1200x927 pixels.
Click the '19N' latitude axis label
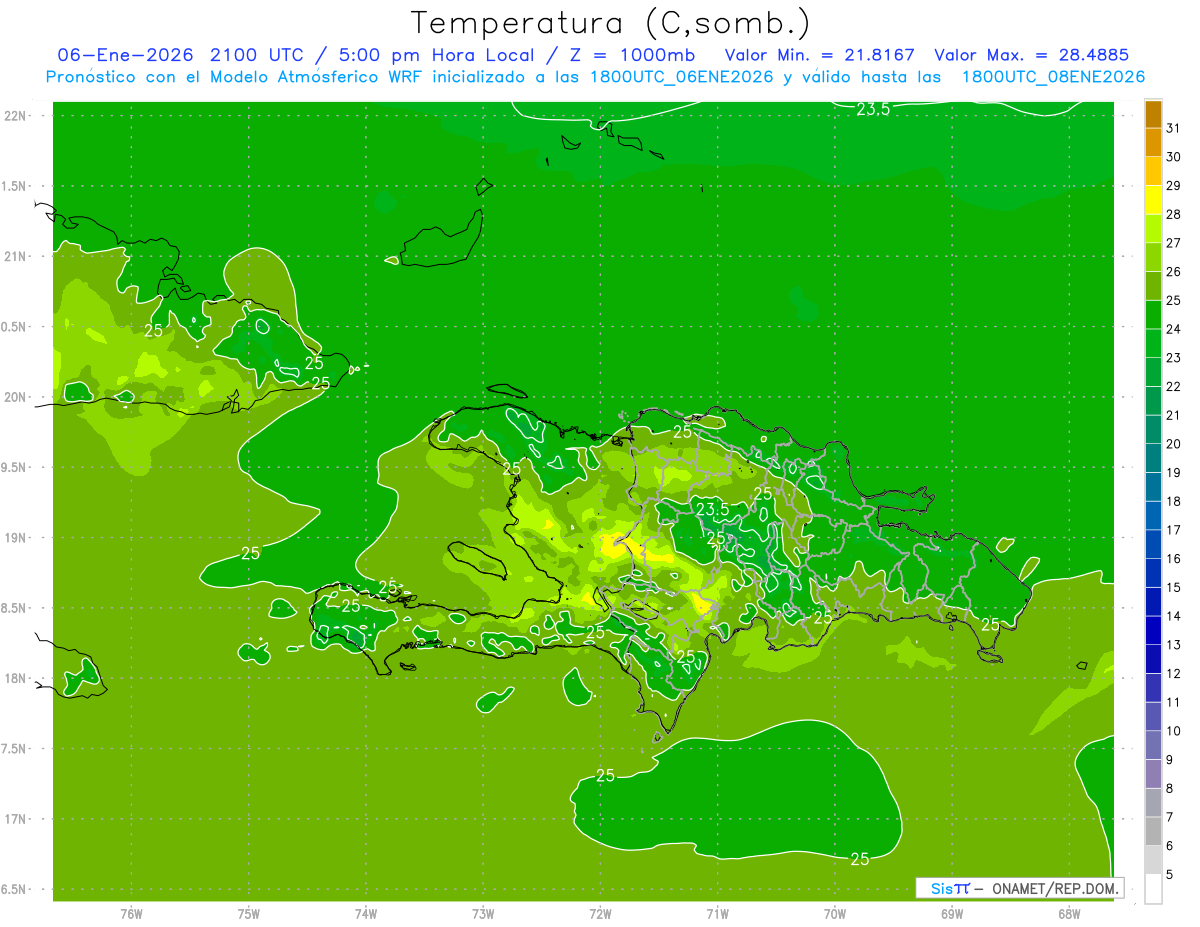[17, 538]
